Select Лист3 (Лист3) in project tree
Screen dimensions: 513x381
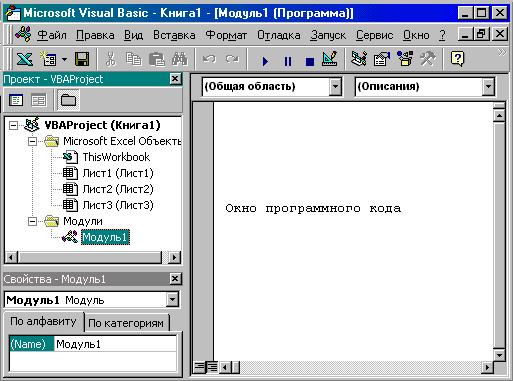tap(118, 205)
